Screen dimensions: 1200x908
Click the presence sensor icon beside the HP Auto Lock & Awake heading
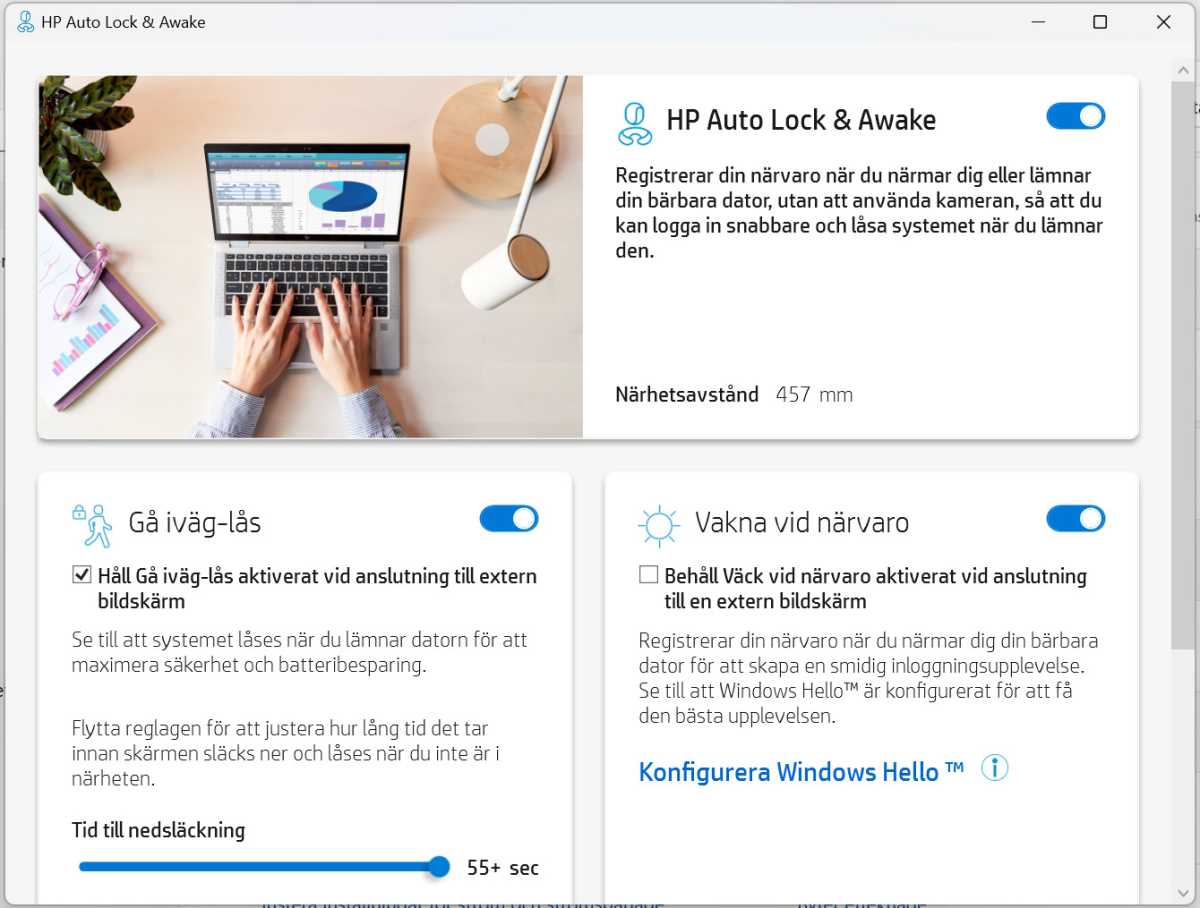pos(635,123)
